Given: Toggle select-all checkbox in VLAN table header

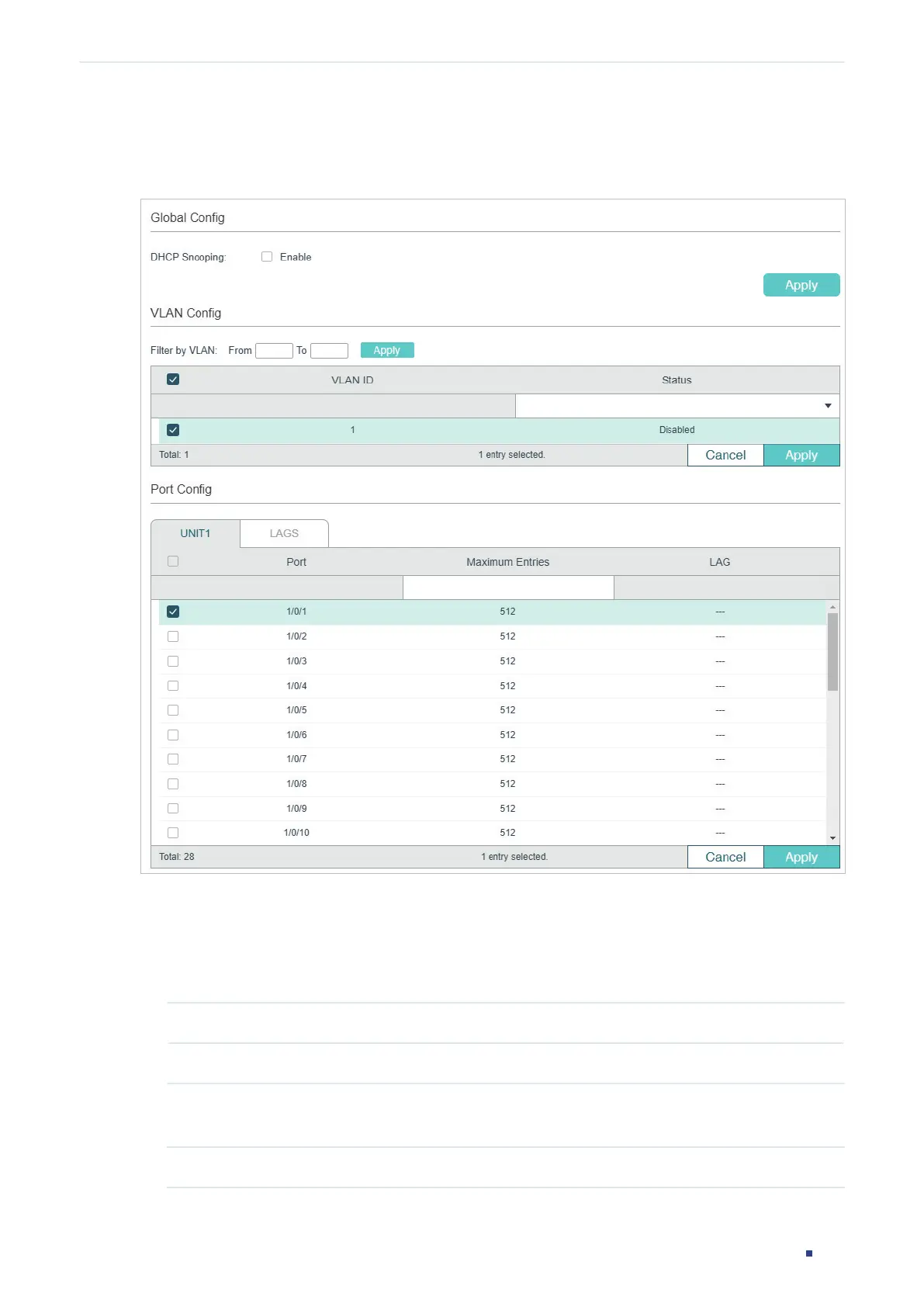Looking at the screenshot, I should click(173, 380).
